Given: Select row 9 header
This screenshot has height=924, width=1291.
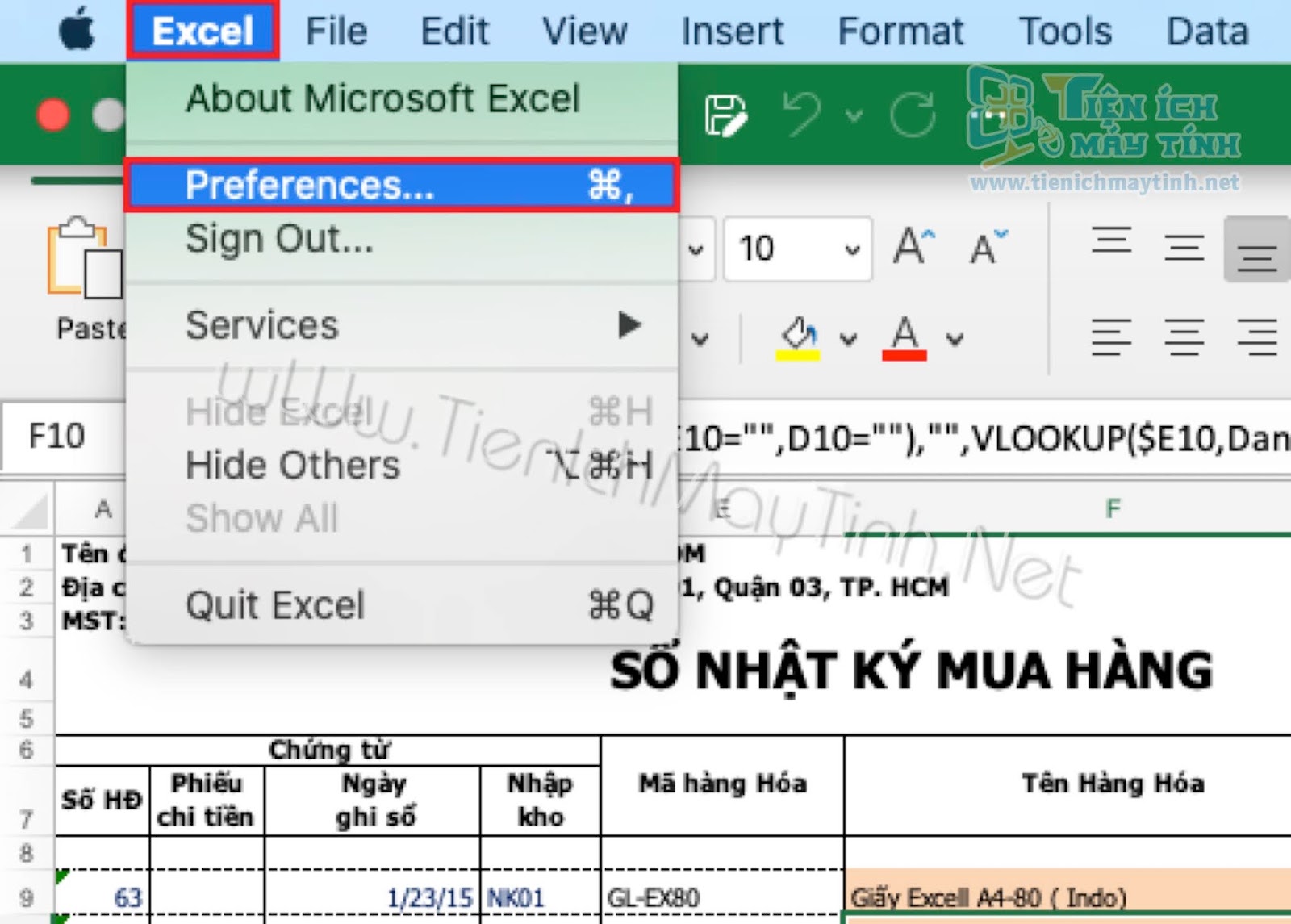Looking at the screenshot, I should click(x=27, y=897).
